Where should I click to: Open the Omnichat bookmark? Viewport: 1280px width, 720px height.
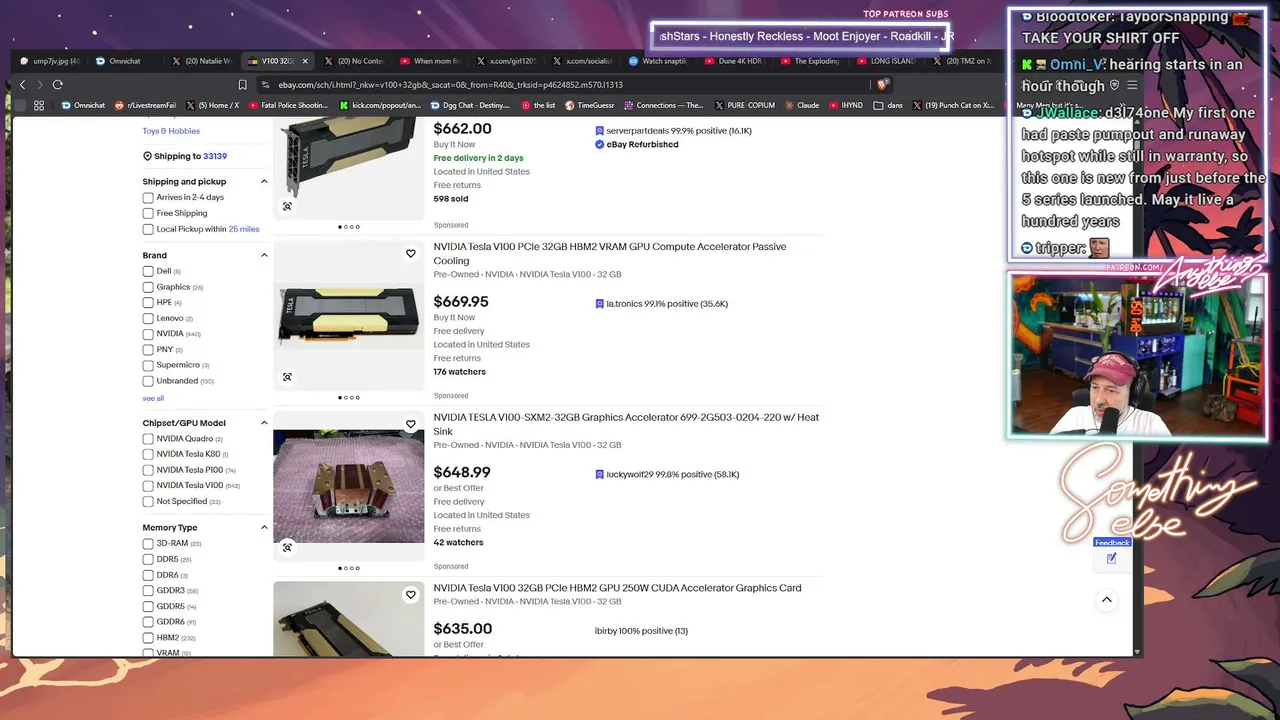(82, 105)
